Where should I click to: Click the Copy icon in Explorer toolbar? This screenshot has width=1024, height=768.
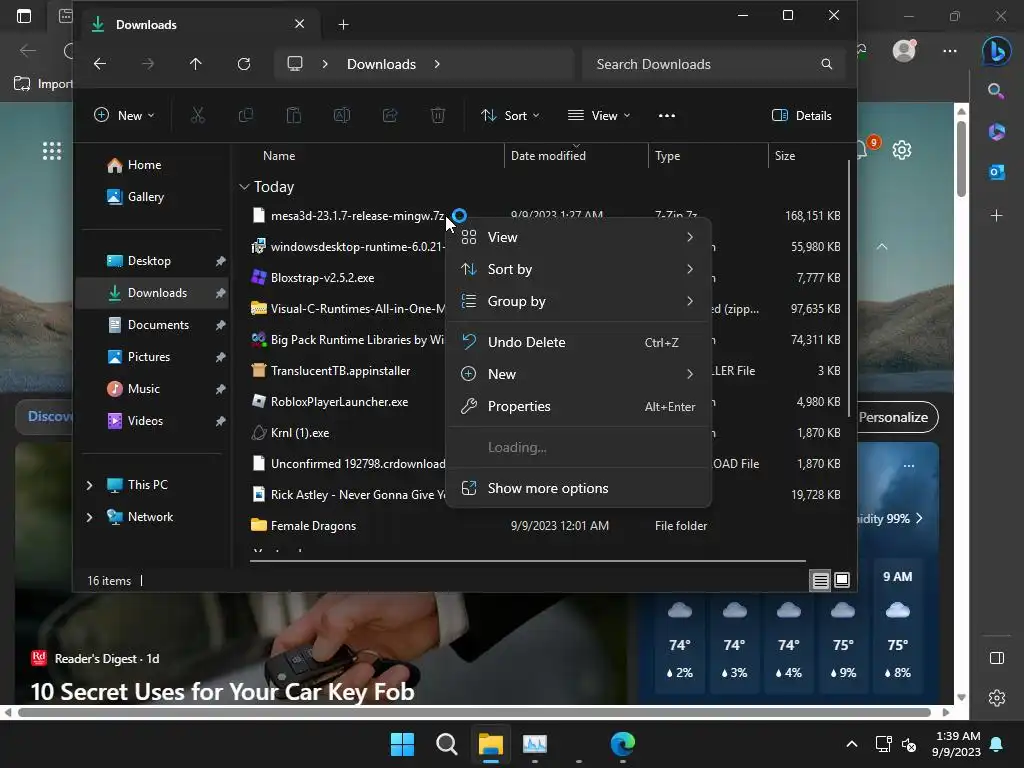click(246, 116)
